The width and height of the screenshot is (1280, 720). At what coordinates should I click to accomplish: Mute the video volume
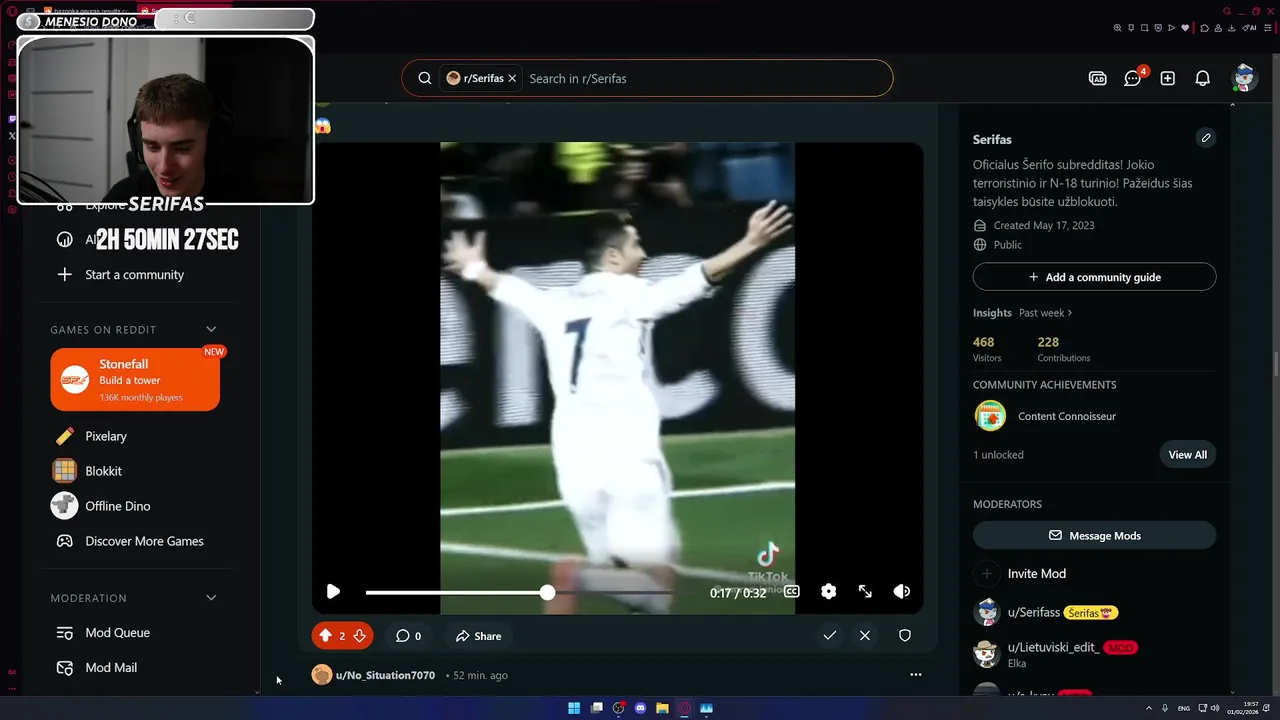click(901, 592)
